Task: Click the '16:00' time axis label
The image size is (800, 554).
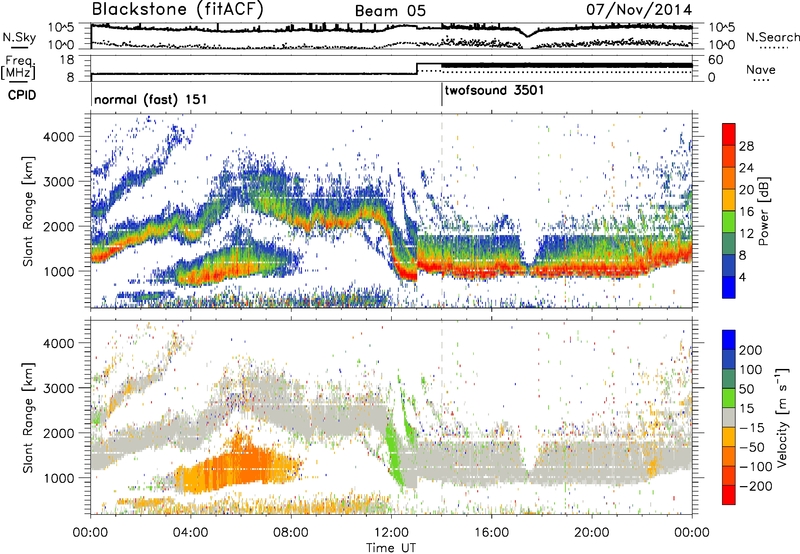Action: tap(491, 533)
